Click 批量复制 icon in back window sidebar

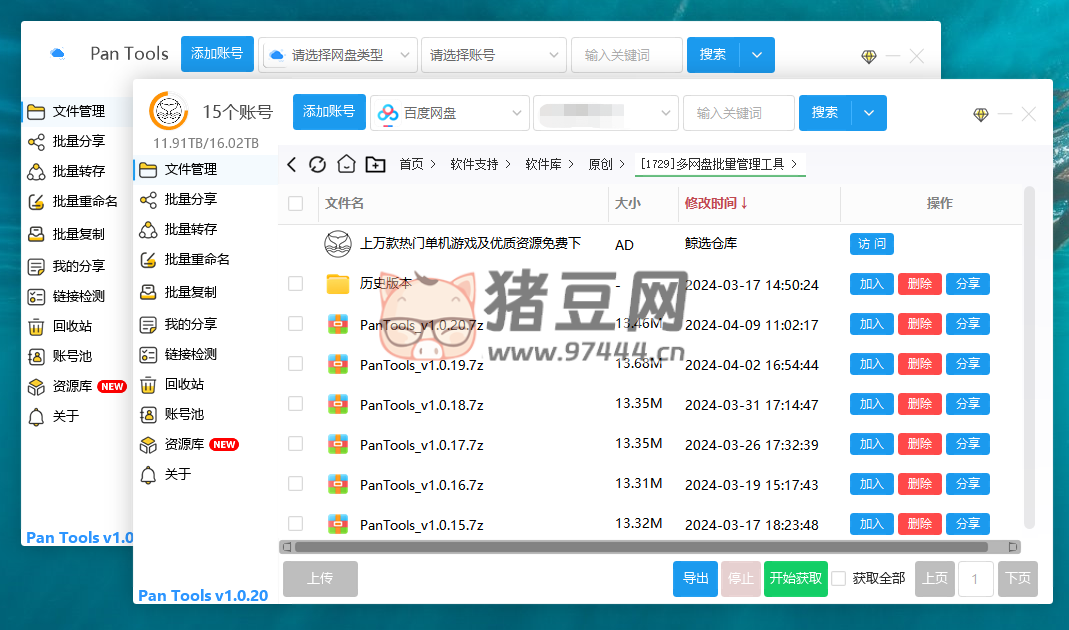tap(36, 235)
